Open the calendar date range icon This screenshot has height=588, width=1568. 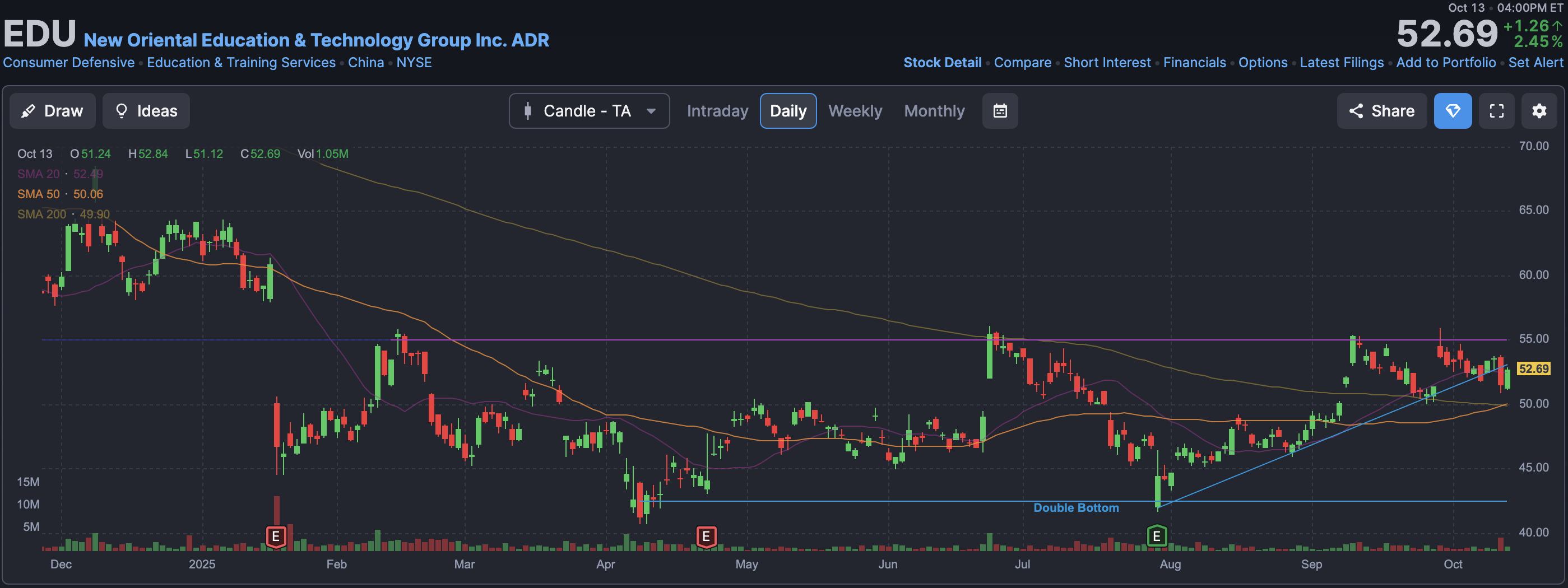pos(1000,111)
